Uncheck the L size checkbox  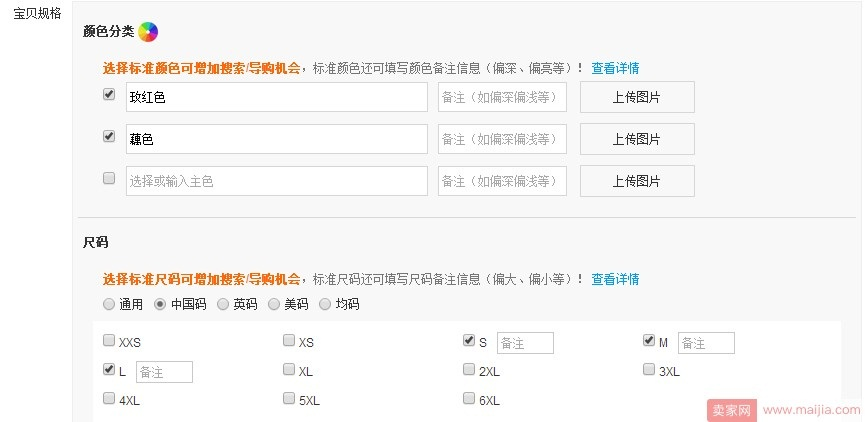pyautogui.click(x=109, y=369)
